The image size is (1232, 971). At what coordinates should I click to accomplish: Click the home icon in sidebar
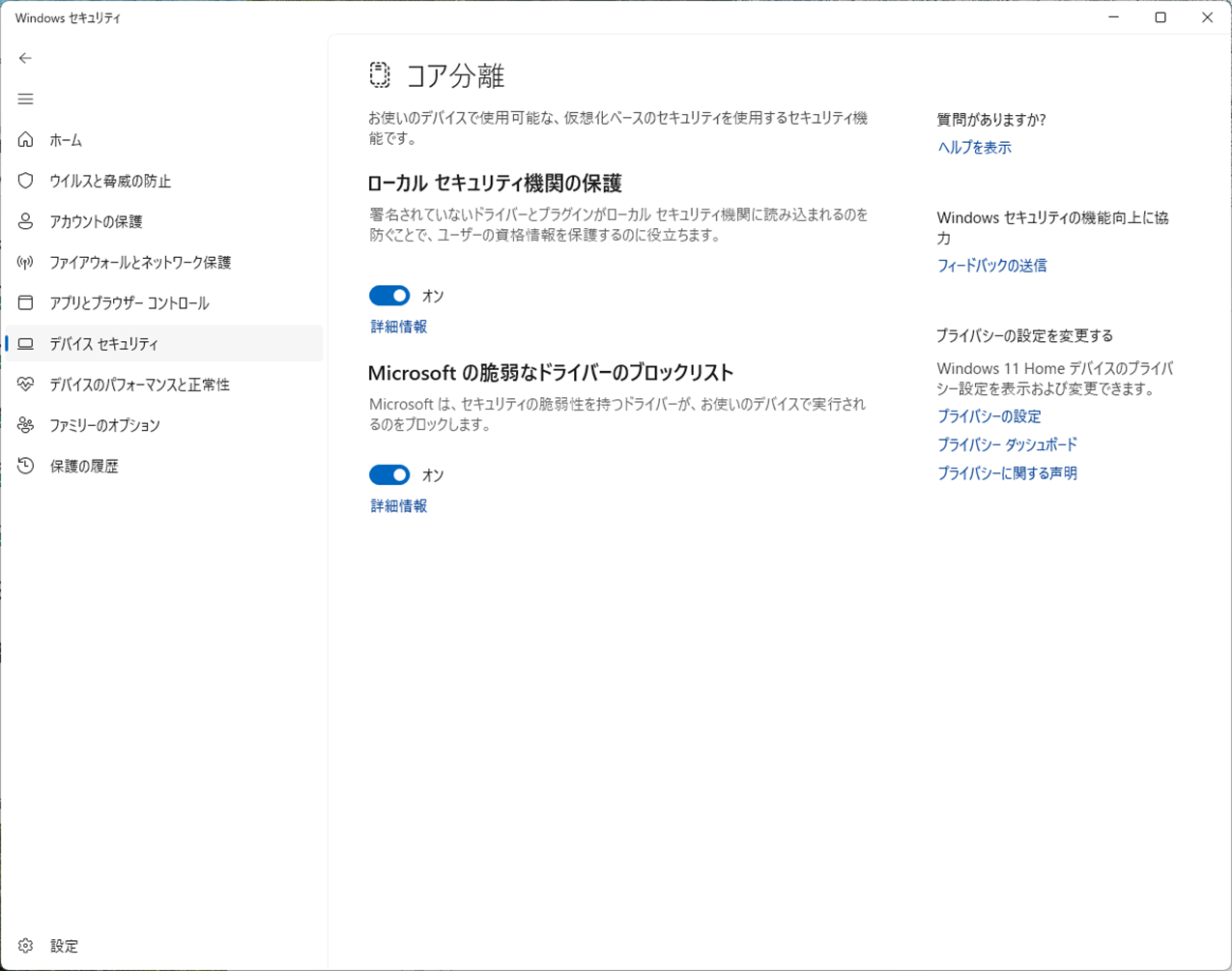point(25,140)
